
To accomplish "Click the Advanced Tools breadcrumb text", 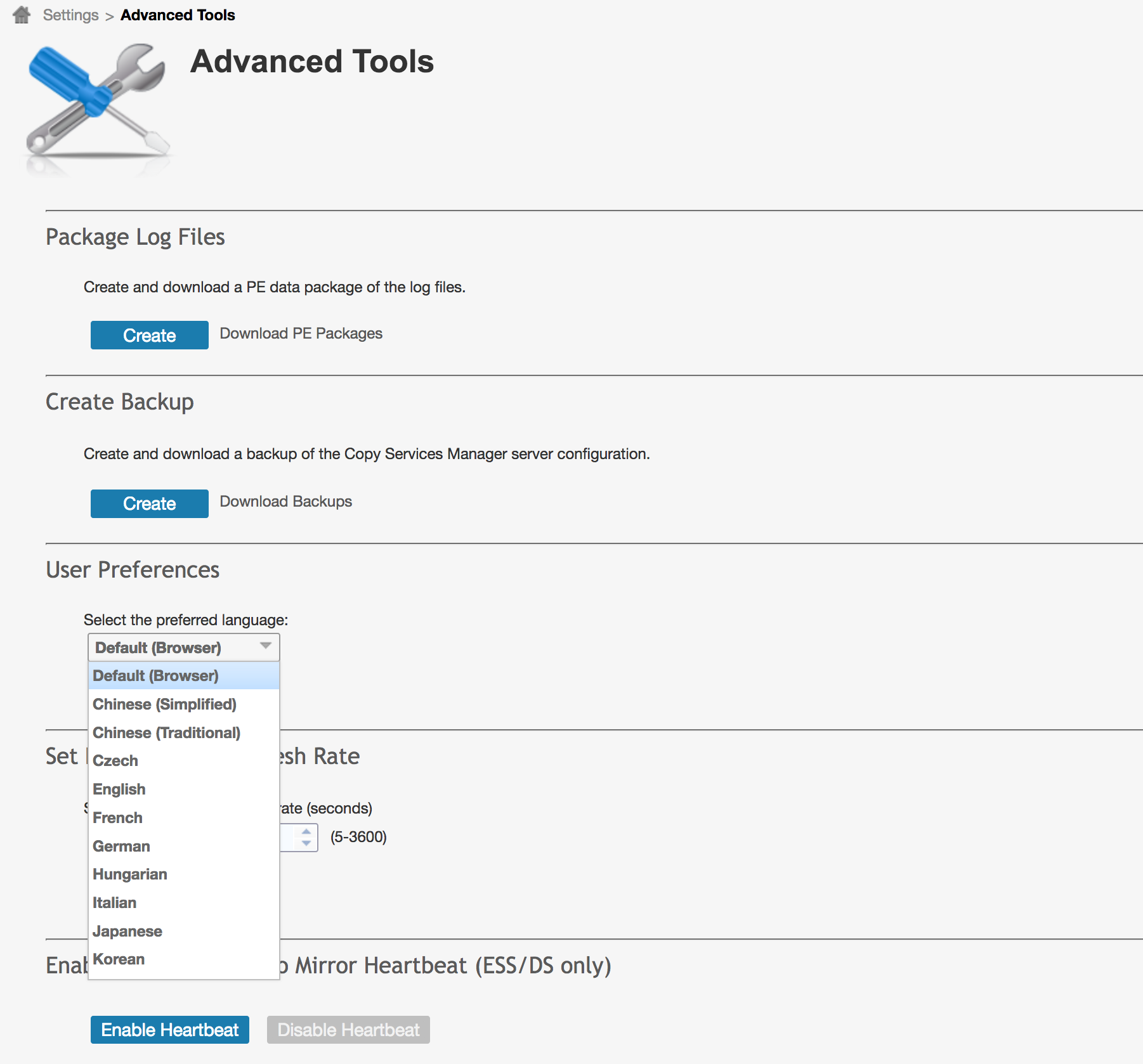I will (x=178, y=15).
